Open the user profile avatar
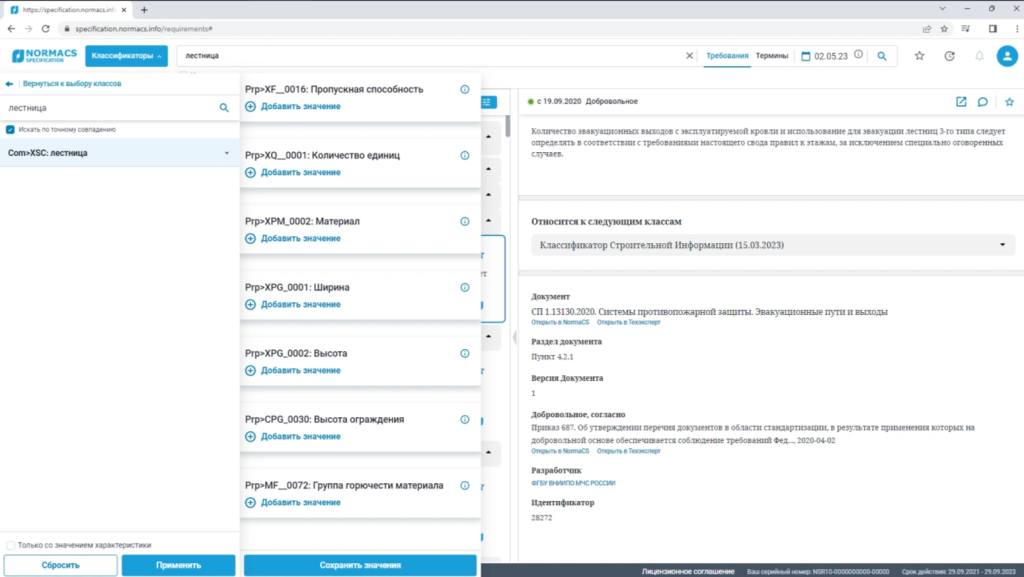Image resolution: width=1024 pixels, height=577 pixels. coord(1007,56)
